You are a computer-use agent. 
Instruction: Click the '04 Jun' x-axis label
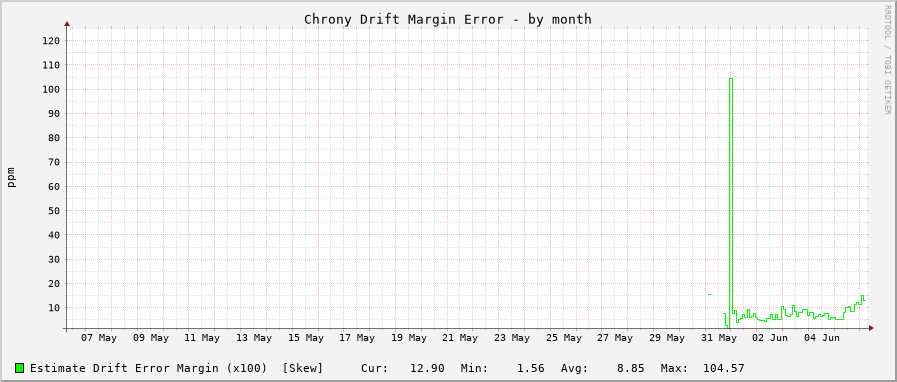pos(823,339)
